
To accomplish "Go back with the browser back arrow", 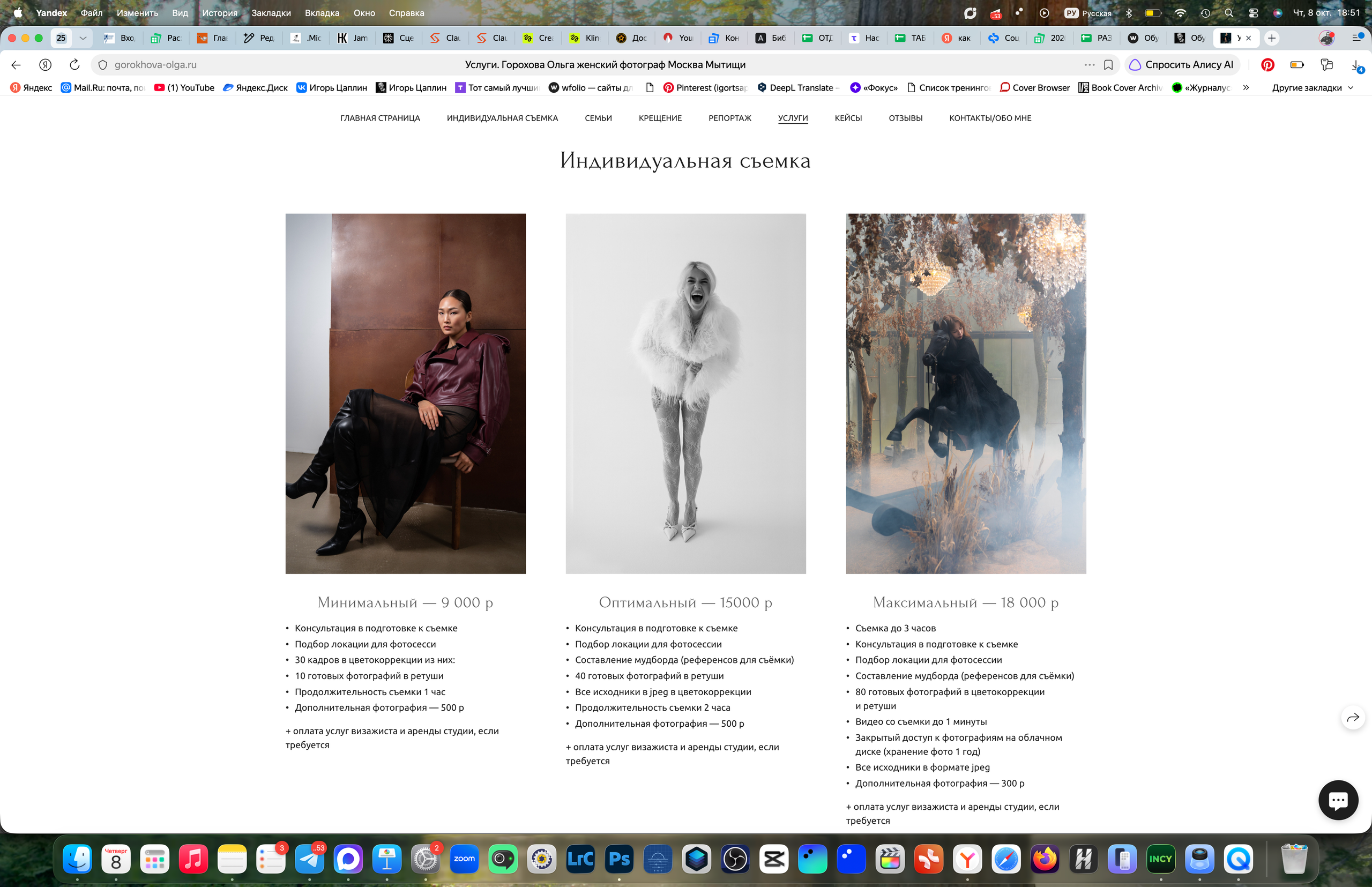I will click(16, 64).
